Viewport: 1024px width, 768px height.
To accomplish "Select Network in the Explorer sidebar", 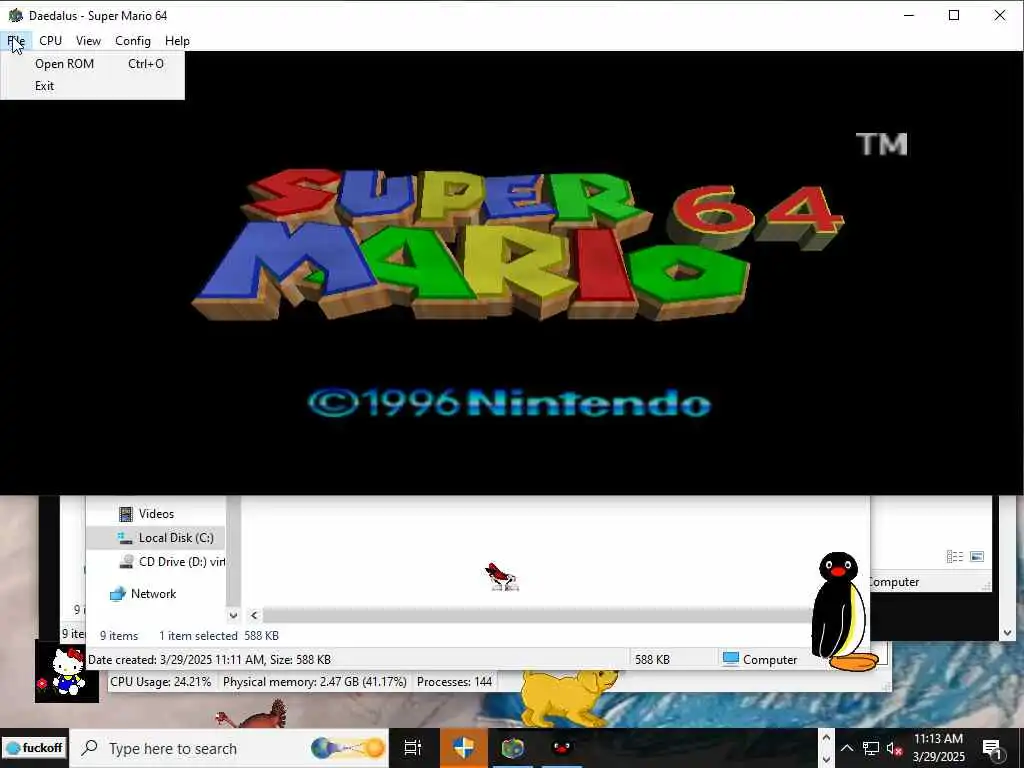I will 153,594.
